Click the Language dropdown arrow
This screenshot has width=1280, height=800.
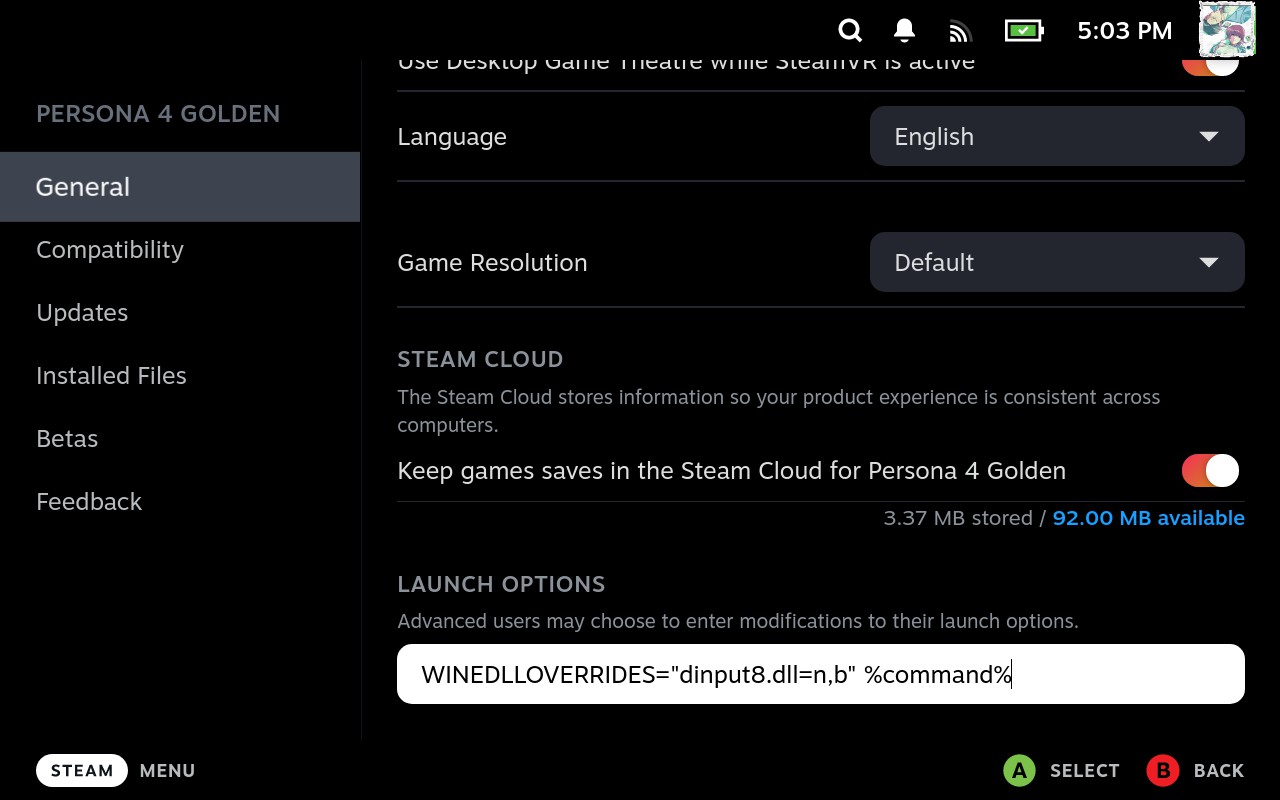(x=1208, y=136)
